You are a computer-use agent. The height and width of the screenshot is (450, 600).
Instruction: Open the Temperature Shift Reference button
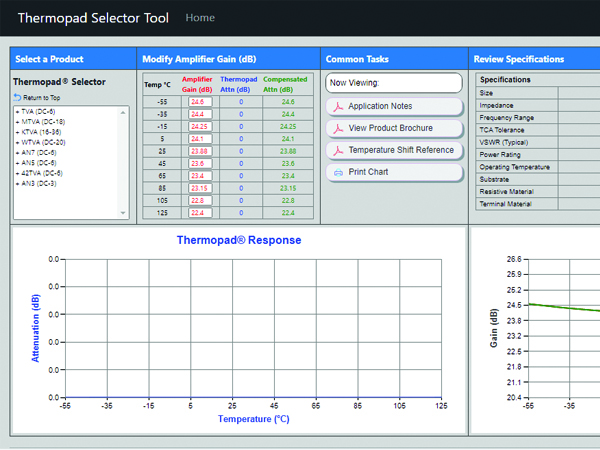click(394, 150)
